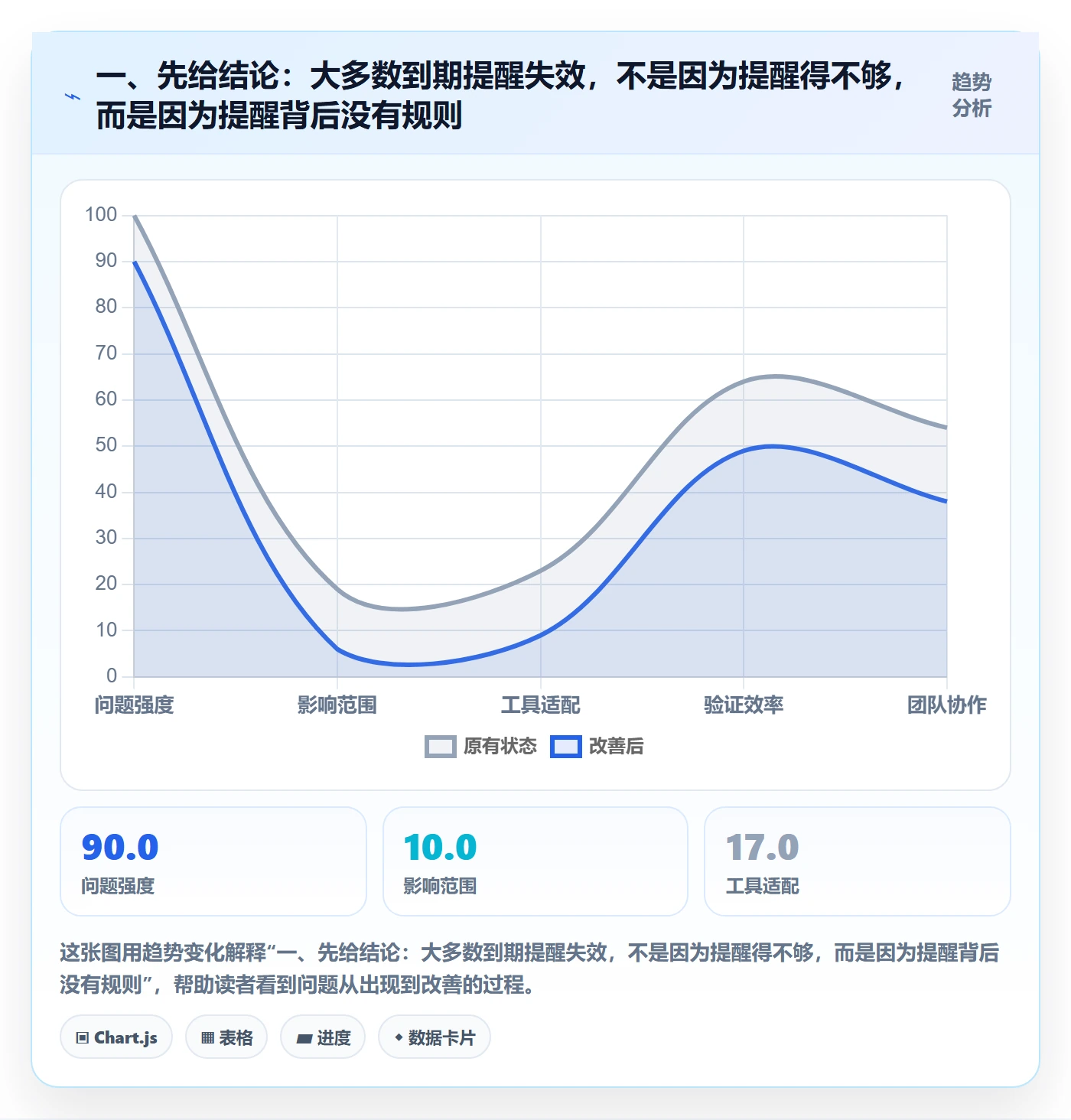Image resolution: width=1071 pixels, height=1120 pixels.
Task: Open the 10.0 影响范围 data card
Action: tap(535, 861)
